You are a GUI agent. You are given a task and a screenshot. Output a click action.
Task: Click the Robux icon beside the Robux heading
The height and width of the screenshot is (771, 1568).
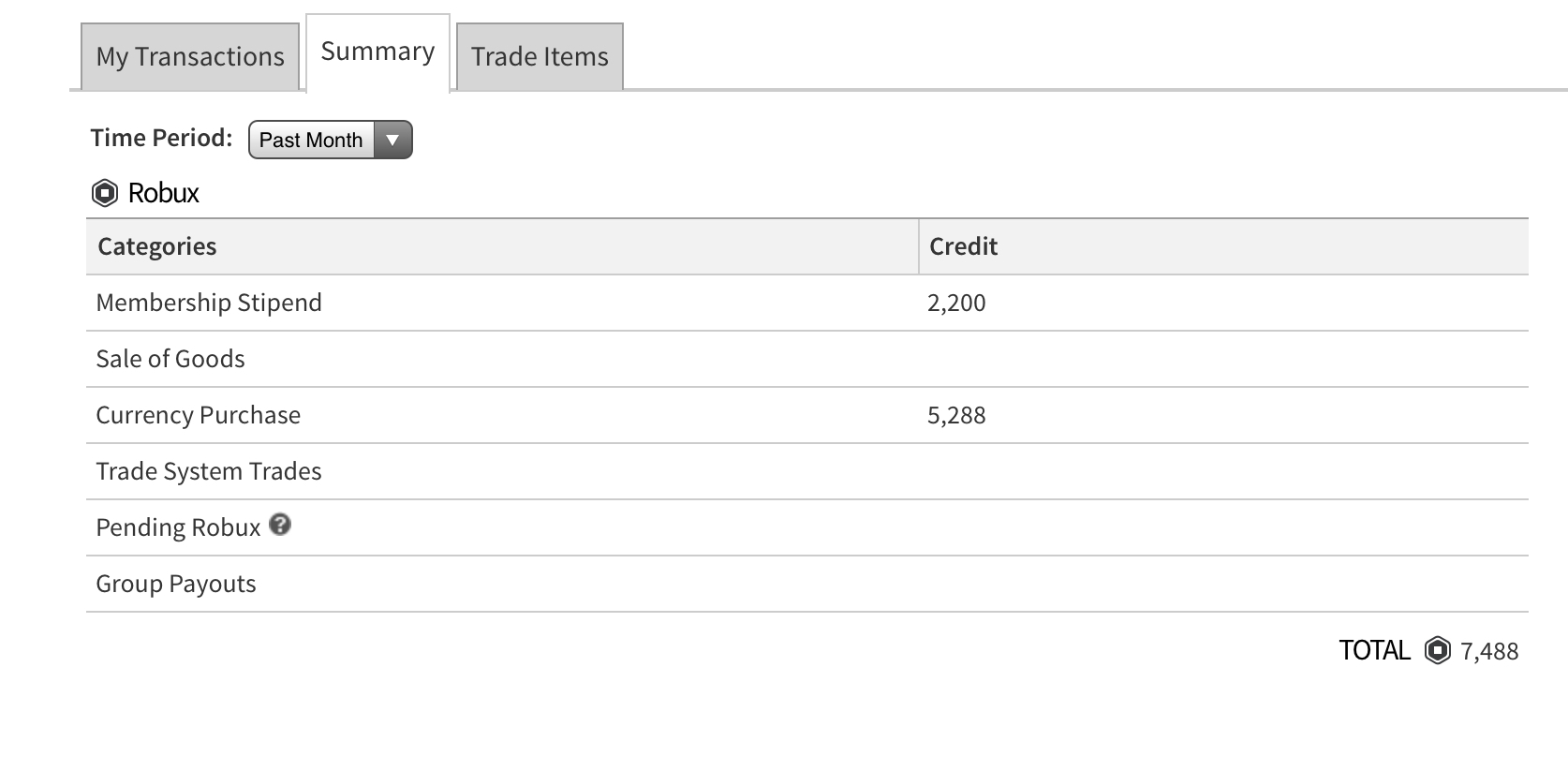pos(104,193)
